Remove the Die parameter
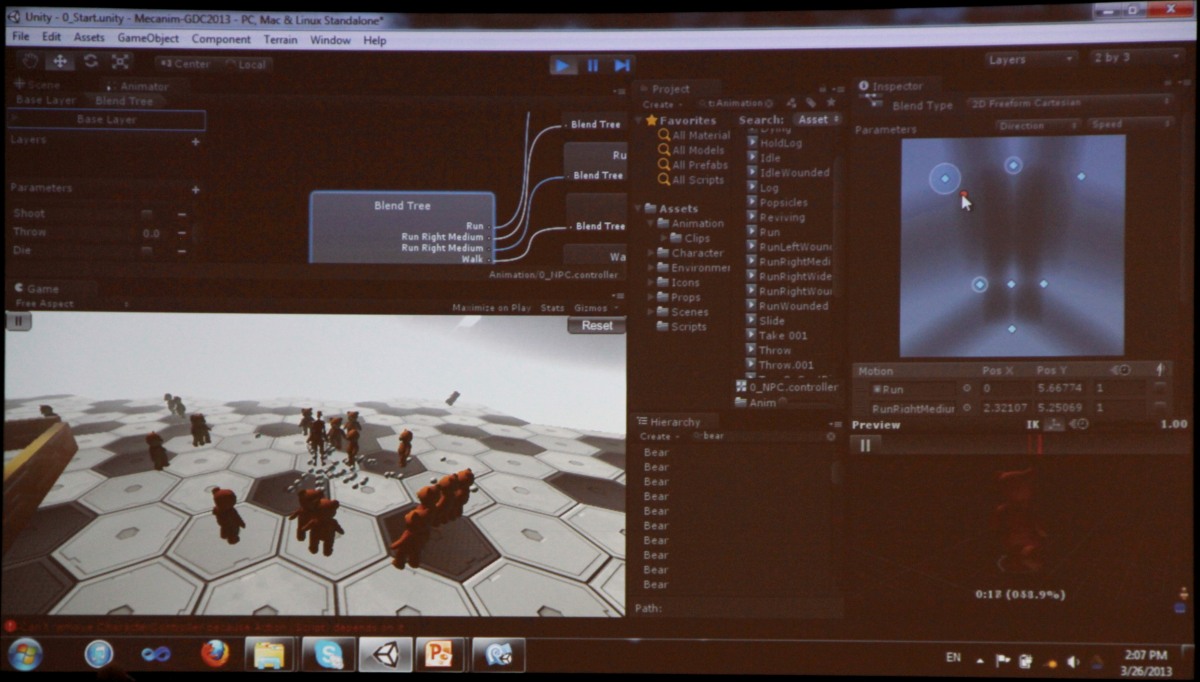The height and width of the screenshot is (682, 1200). tap(182, 251)
